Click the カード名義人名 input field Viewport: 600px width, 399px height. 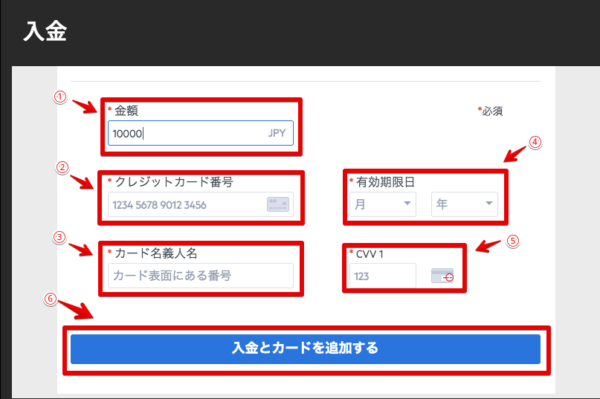201,275
